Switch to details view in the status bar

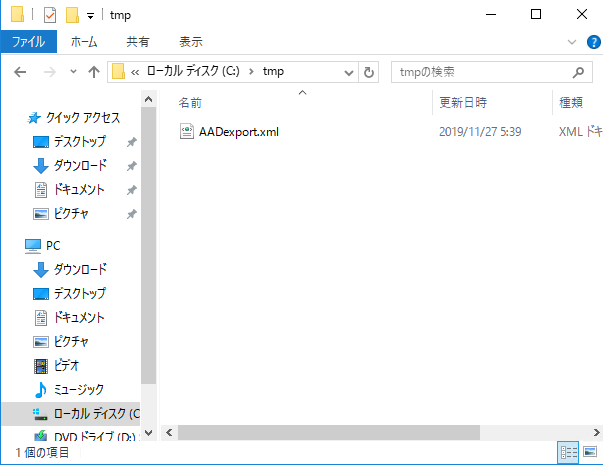click(x=568, y=452)
